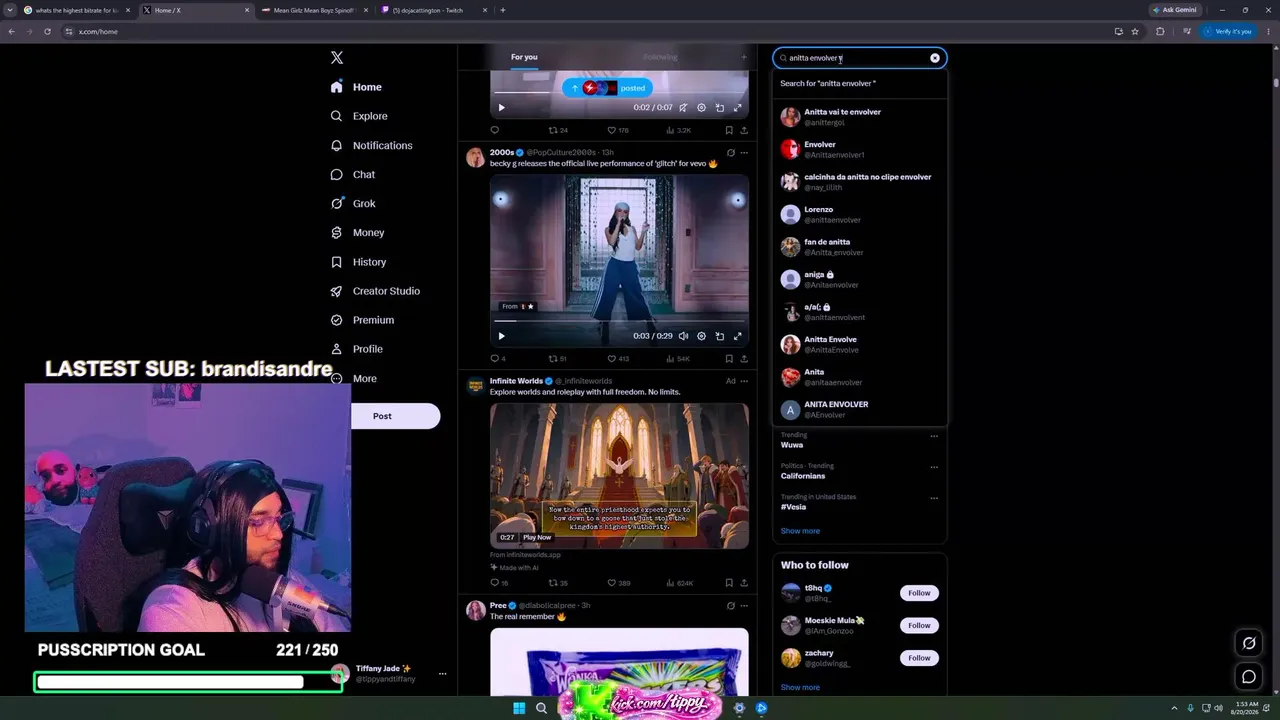The width and height of the screenshot is (1280, 720).
Task: Click the X logo in the sidebar
Action: pyautogui.click(x=337, y=58)
